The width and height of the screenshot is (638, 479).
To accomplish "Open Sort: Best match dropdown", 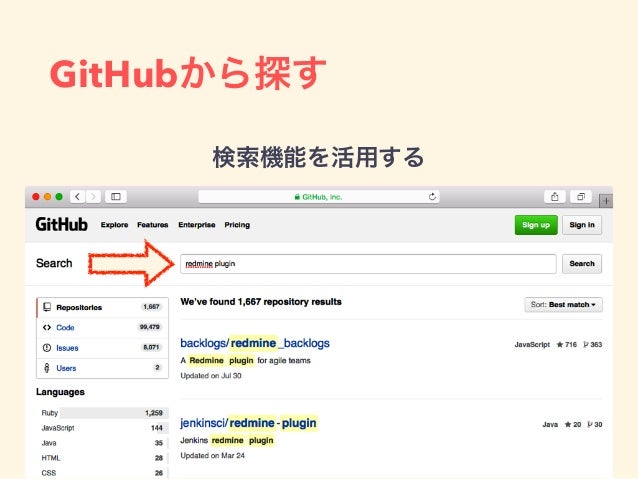I will point(564,305).
